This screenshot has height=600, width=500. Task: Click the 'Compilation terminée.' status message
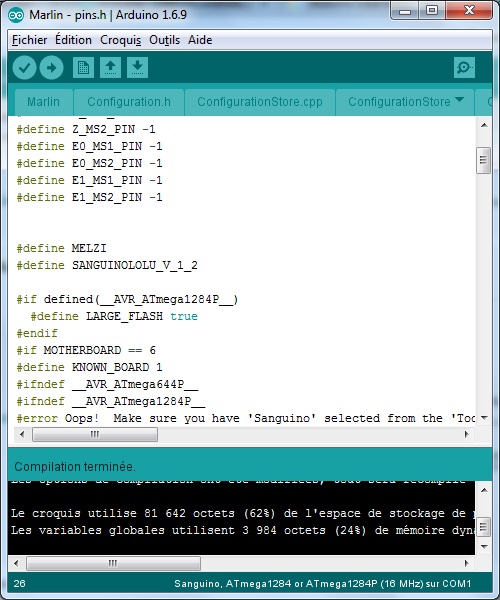pos(75,467)
